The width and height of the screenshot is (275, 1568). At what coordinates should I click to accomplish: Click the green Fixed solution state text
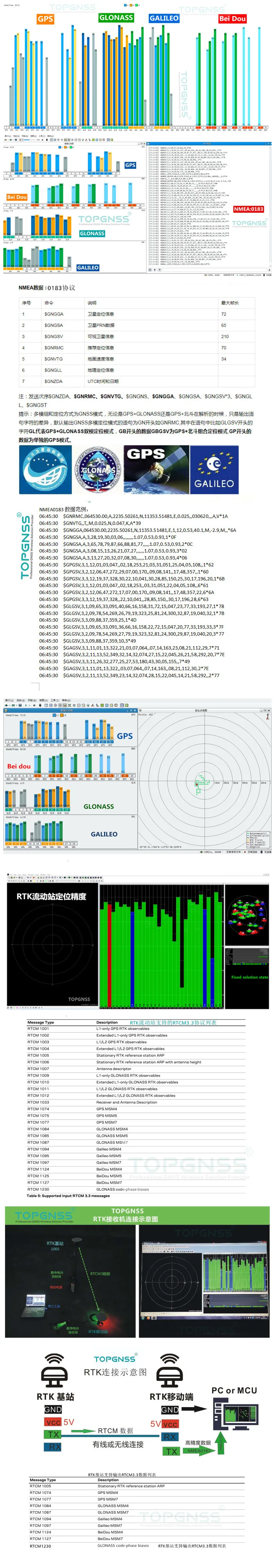tap(249, 977)
